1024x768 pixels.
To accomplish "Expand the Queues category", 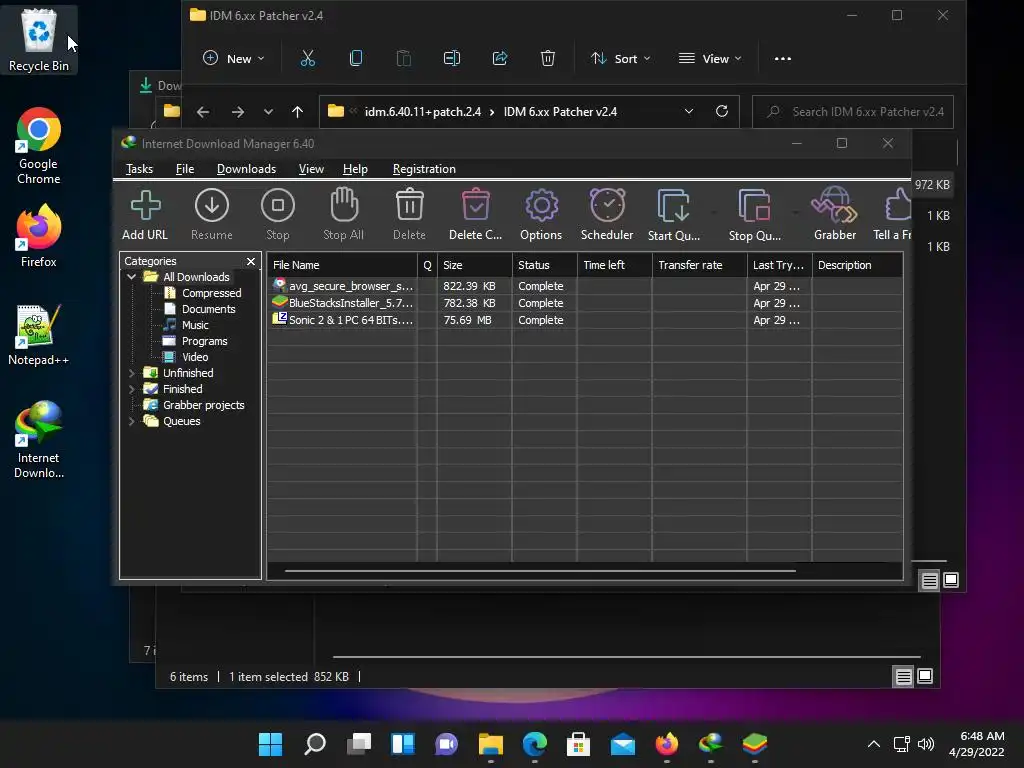I will tap(132, 421).
